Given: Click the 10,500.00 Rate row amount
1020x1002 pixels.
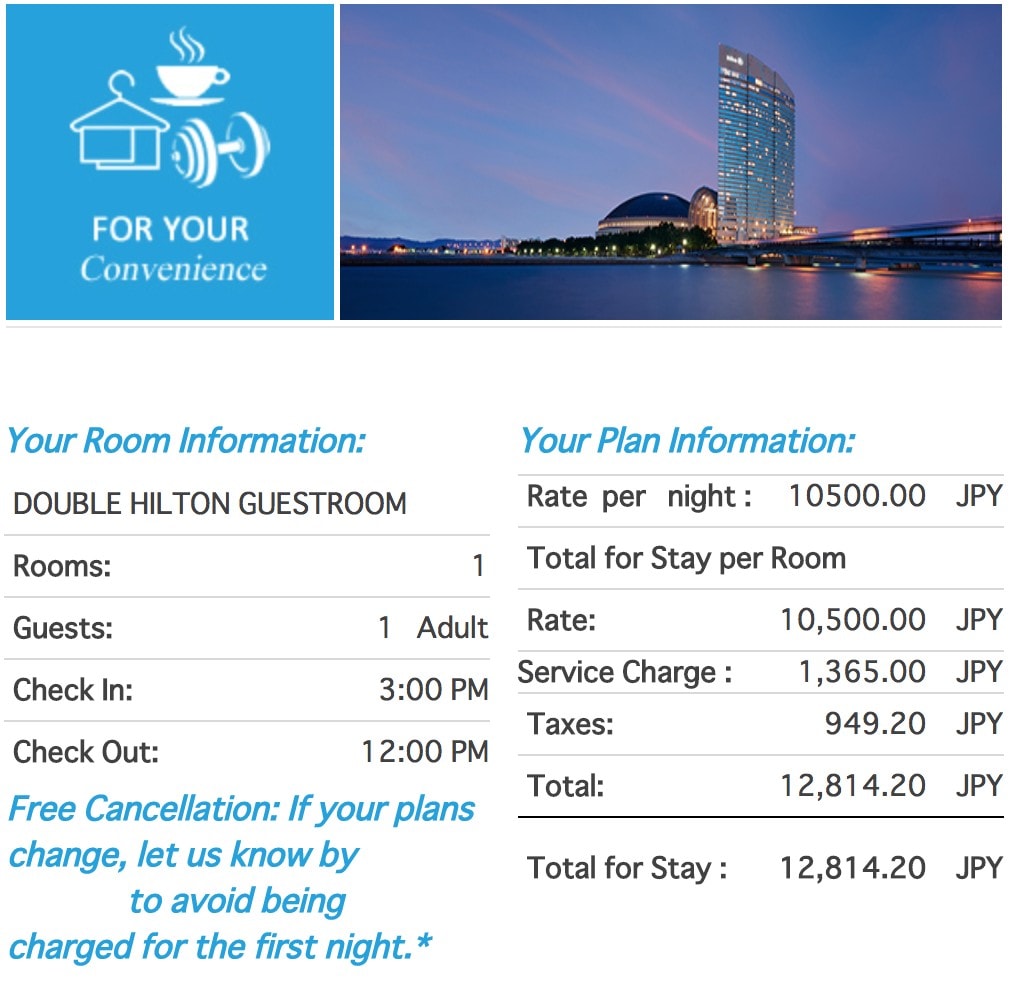Looking at the screenshot, I should pyautogui.click(x=853, y=619).
